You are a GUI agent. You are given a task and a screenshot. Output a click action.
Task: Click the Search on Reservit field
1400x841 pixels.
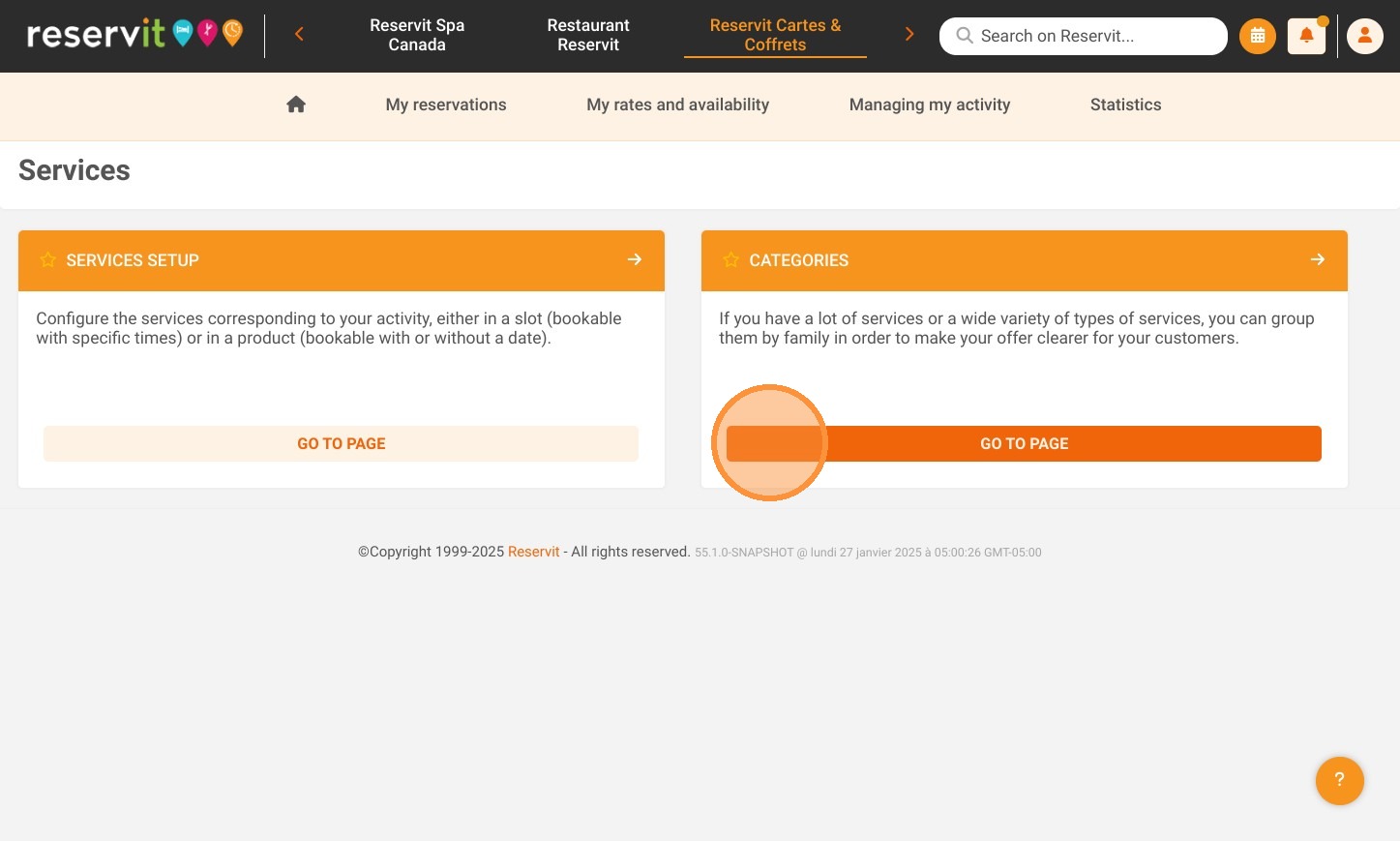coord(1083,36)
